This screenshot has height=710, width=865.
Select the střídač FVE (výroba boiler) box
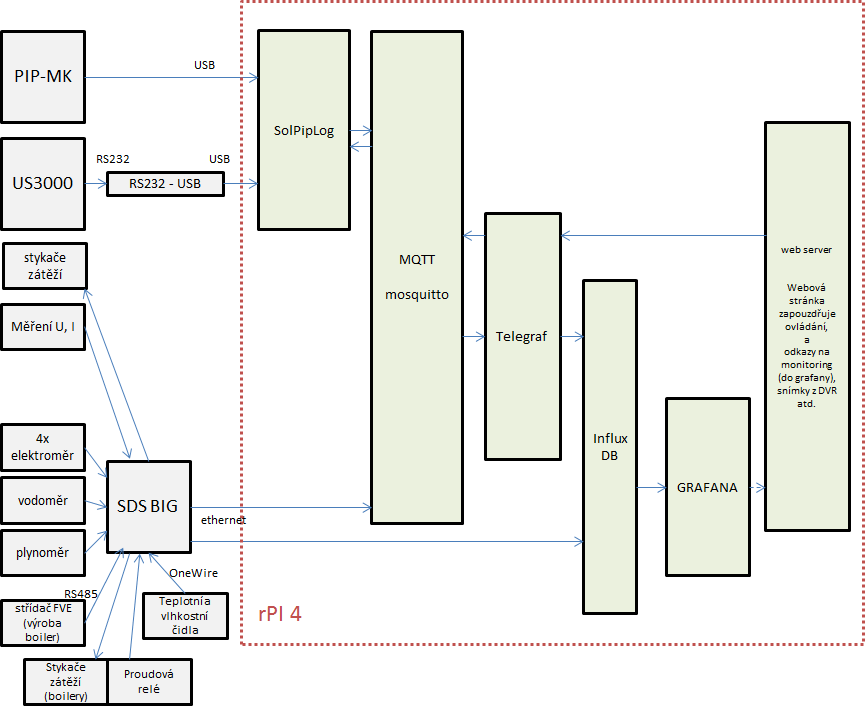point(43,623)
